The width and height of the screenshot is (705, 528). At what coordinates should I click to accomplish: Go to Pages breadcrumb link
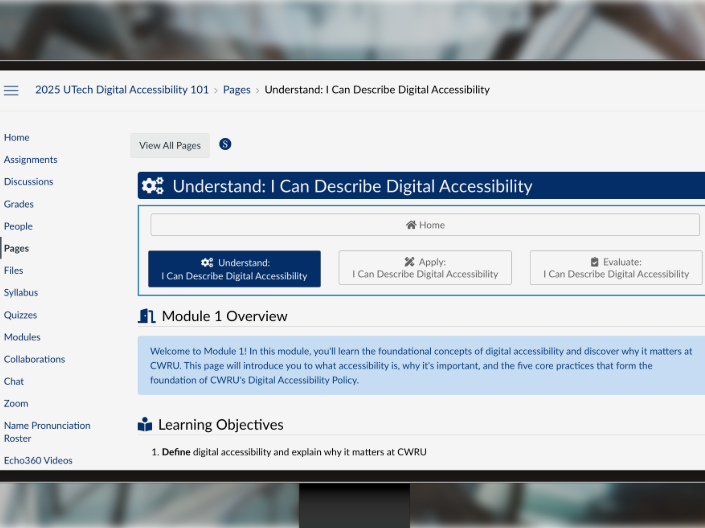coord(236,89)
